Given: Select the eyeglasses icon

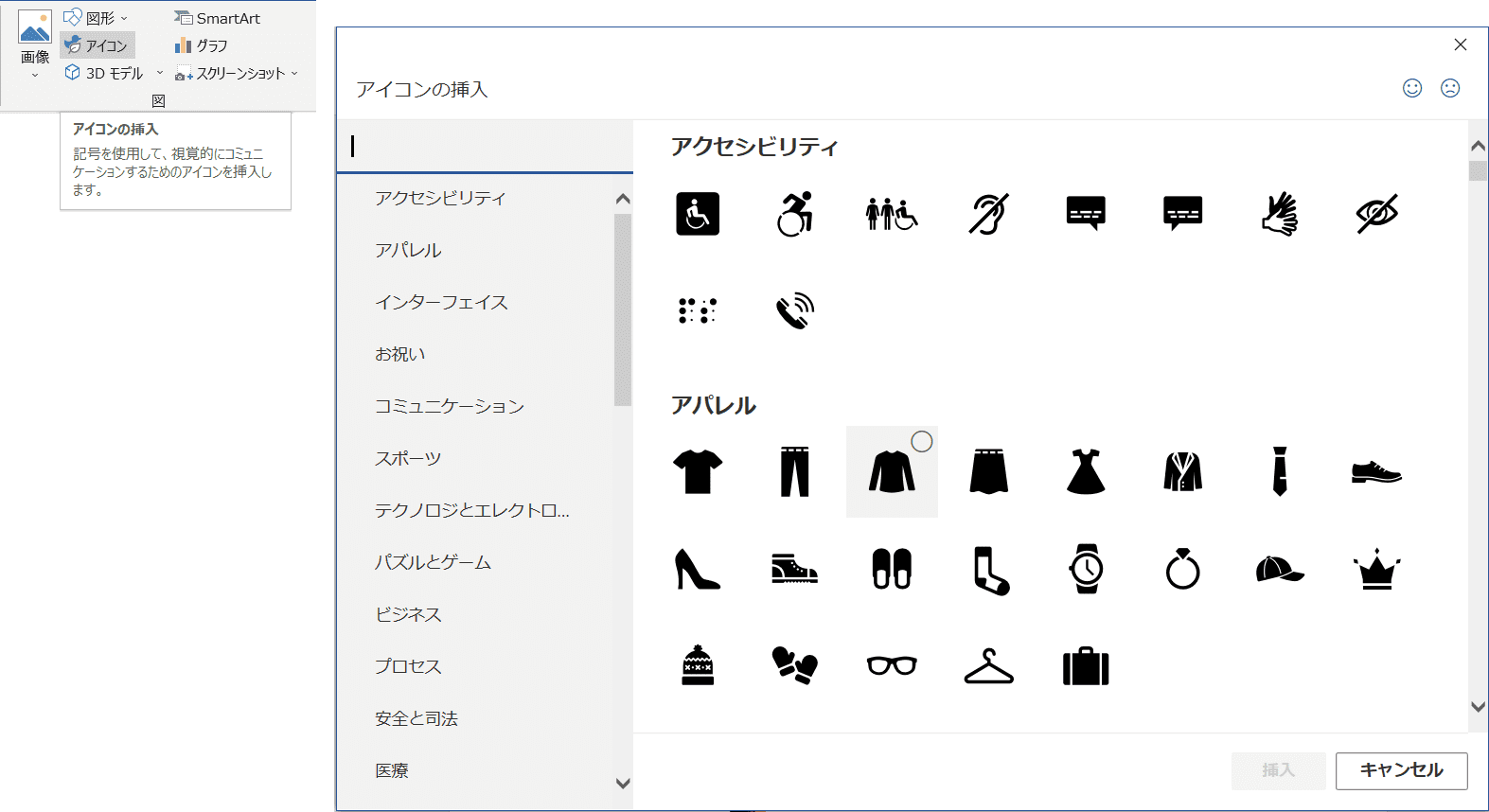Looking at the screenshot, I should point(892,665).
